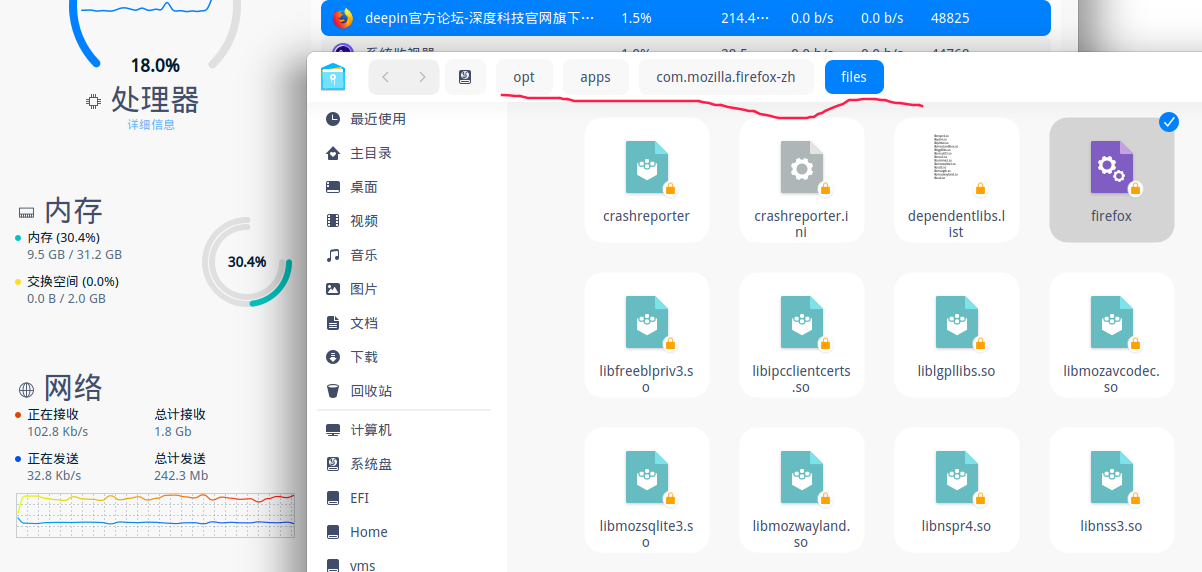Select the libipcclientcerts.so file icon

tap(801, 322)
